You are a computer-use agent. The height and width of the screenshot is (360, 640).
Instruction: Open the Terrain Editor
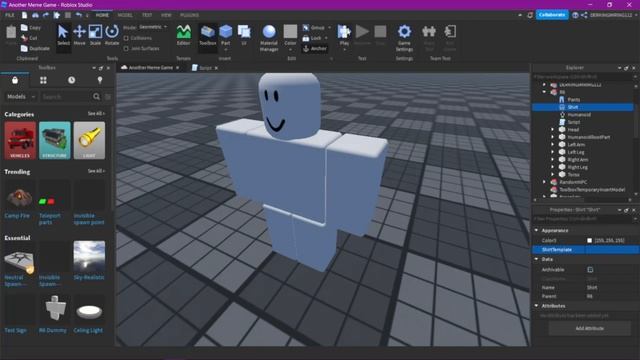(x=183, y=35)
